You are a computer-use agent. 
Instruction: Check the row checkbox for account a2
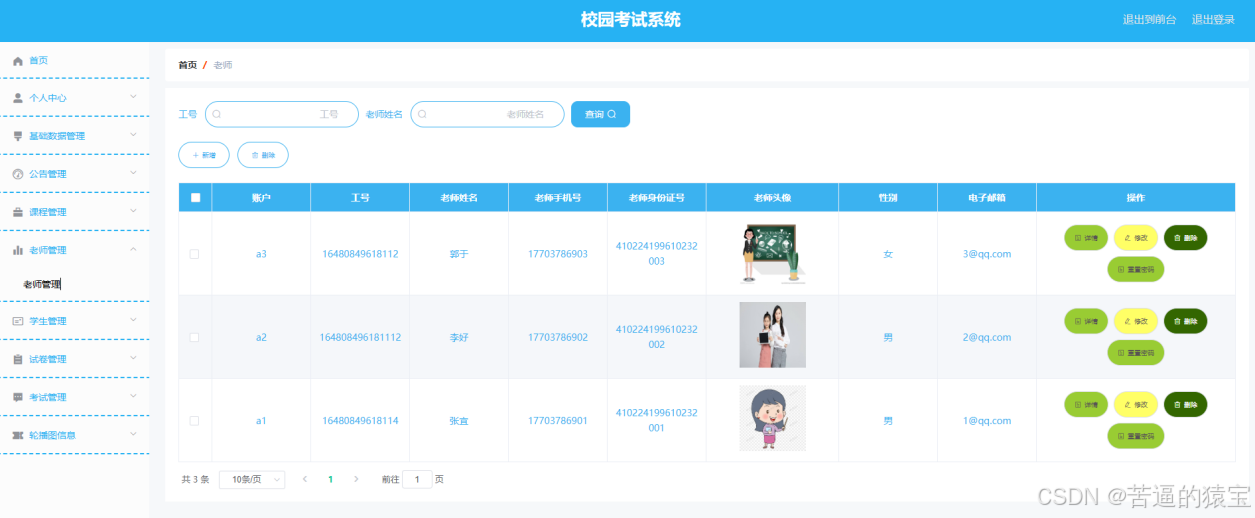coord(194,337)
